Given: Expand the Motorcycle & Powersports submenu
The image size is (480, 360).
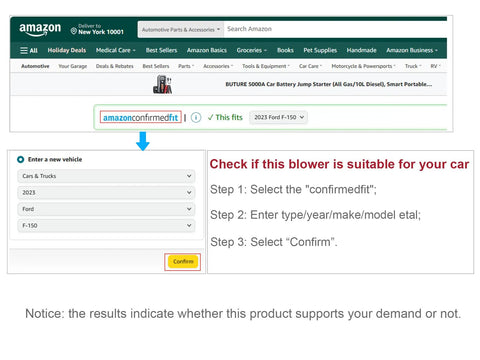Looking at the screenshot, I should click(363, 66).
